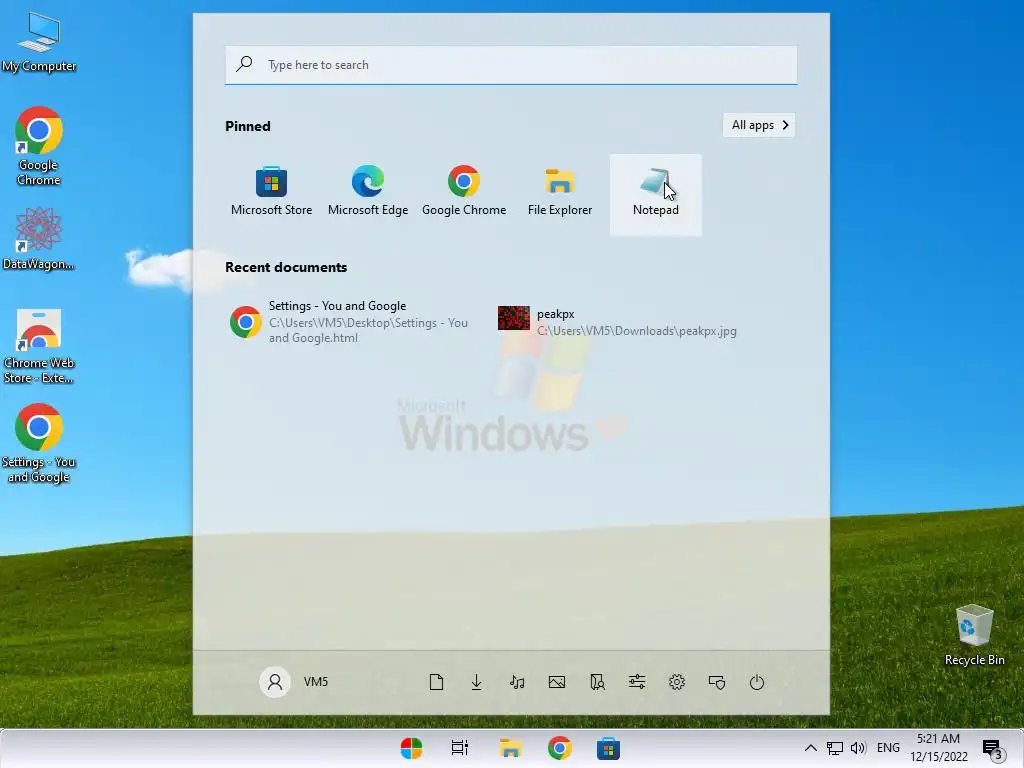The image size is (1024, 768).
Task: Launch Notepad from pinned apps
Action: click(x=656, y=194)
